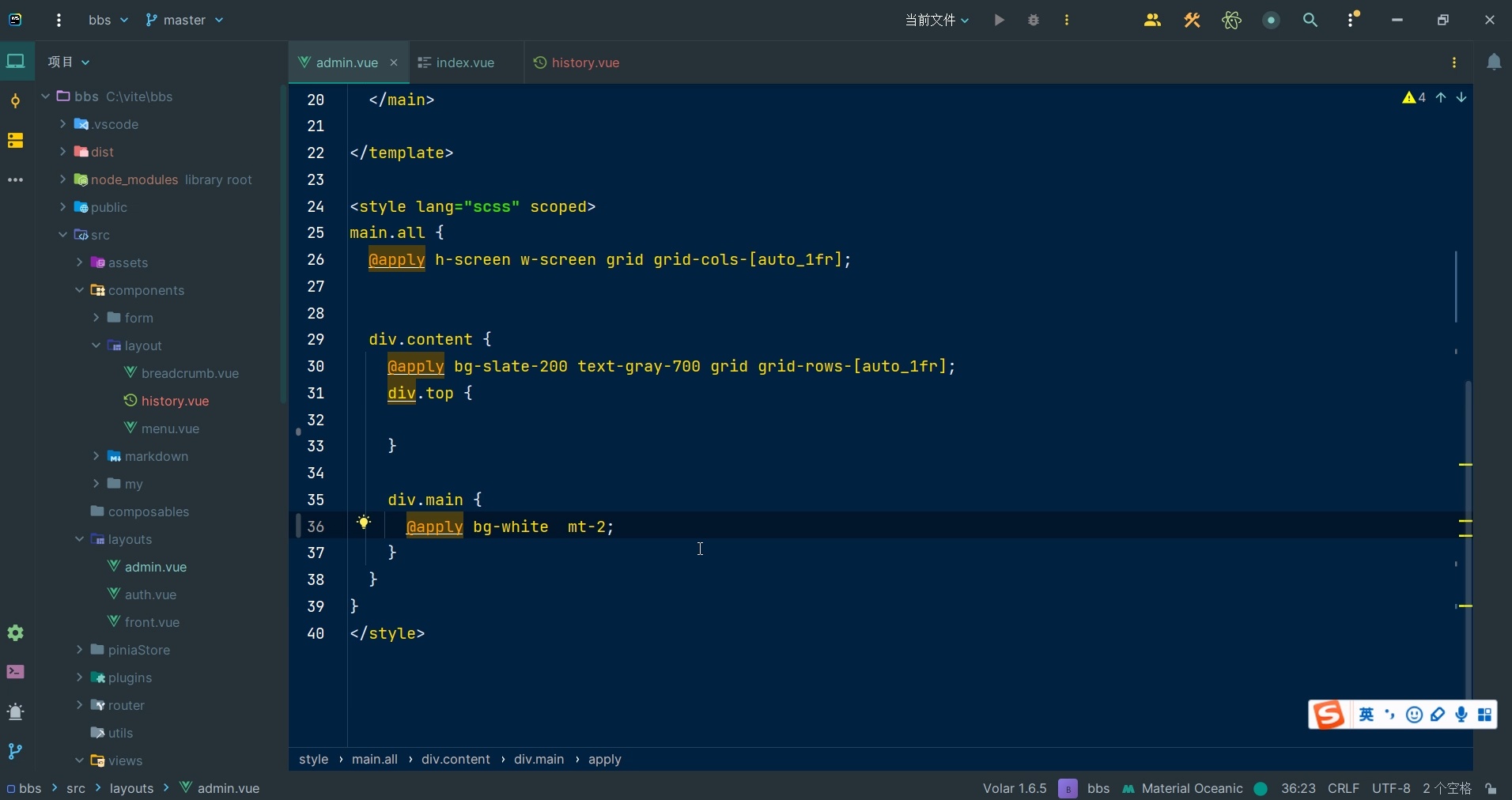This screenshot has width=1512, height=800.
Task: Open Code With Me people icon
Action: click(1152, 21)
